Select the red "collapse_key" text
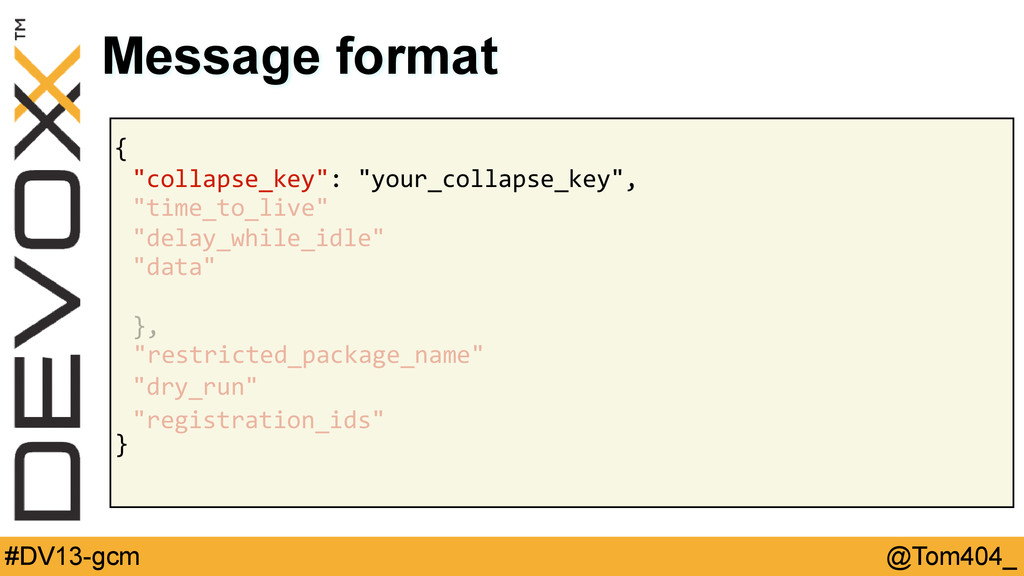Viewport: 1024px width, 576px height. [230, 179]
